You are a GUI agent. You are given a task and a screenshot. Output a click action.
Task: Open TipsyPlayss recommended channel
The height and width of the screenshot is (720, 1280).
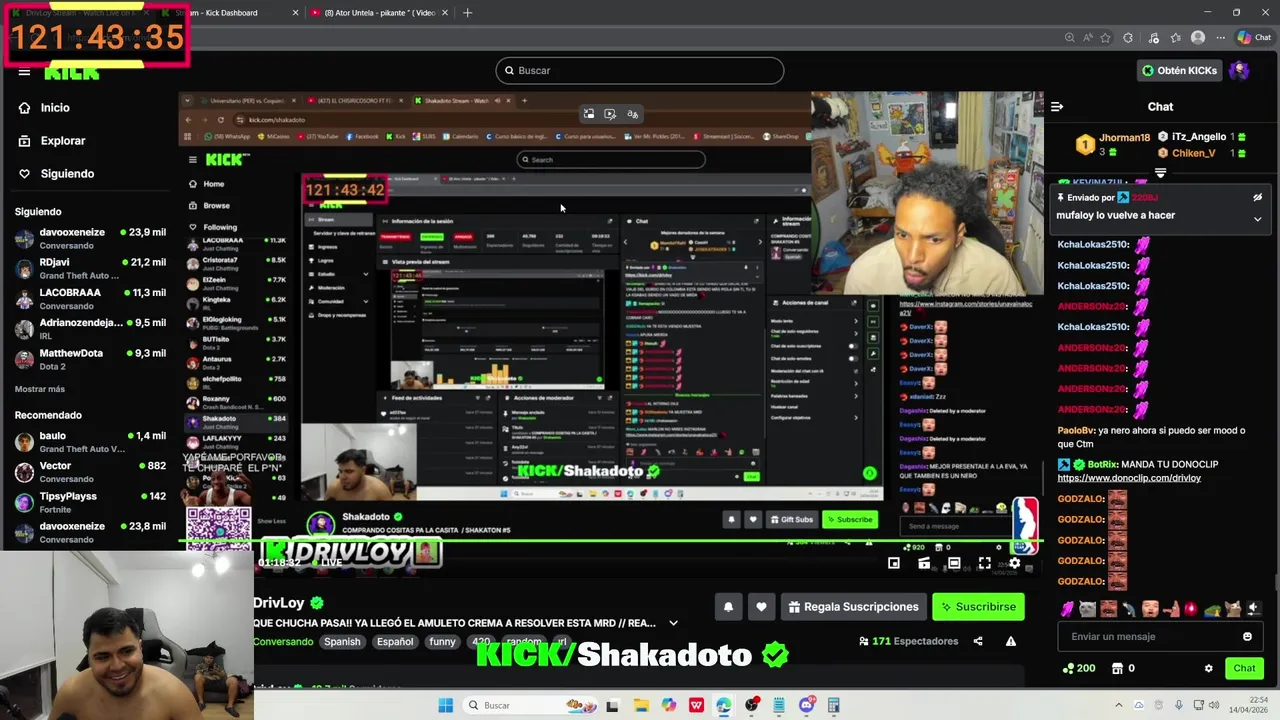click(x=90, y=502)
